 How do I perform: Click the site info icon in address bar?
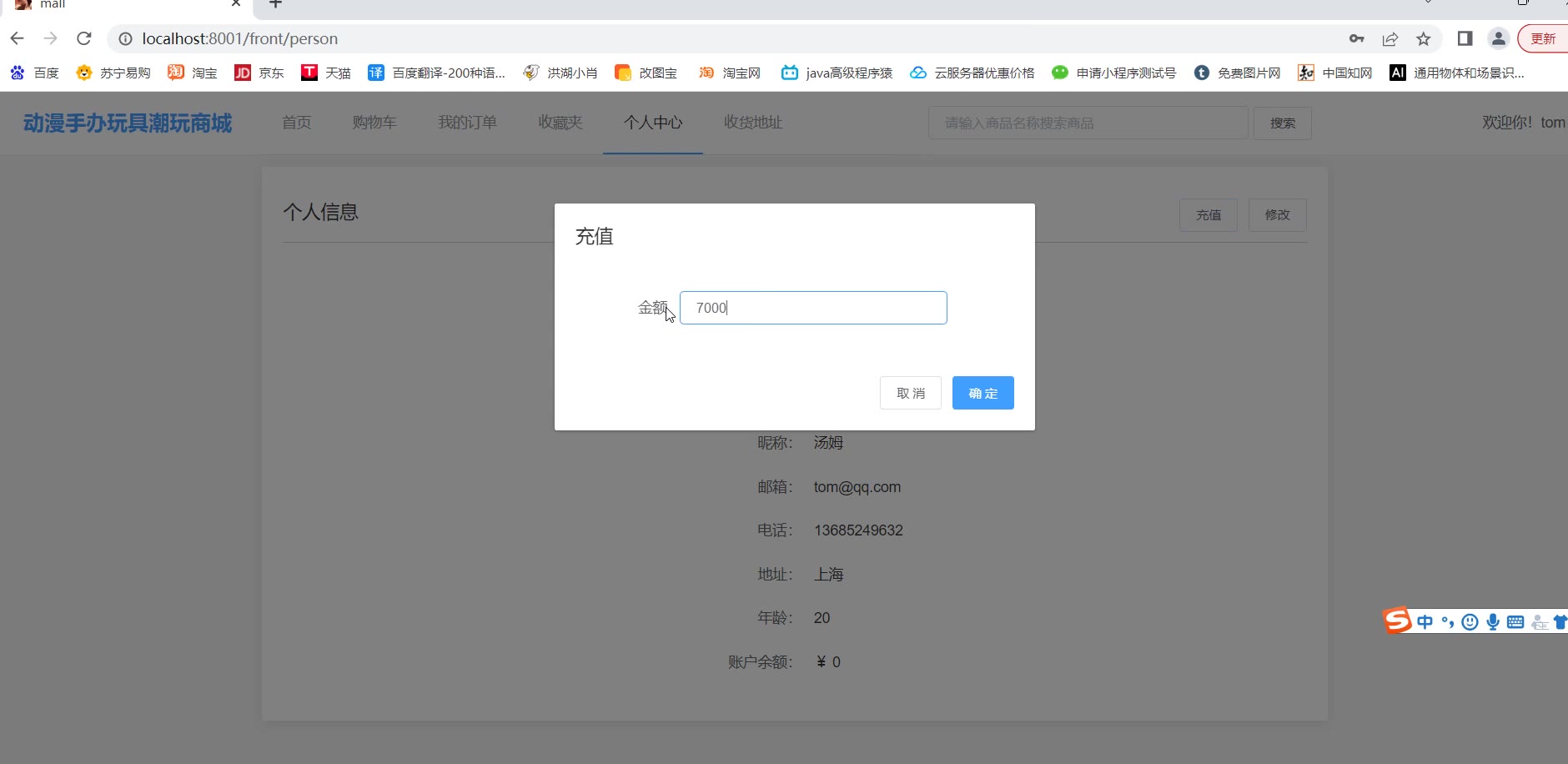click(x=125, y=38)
